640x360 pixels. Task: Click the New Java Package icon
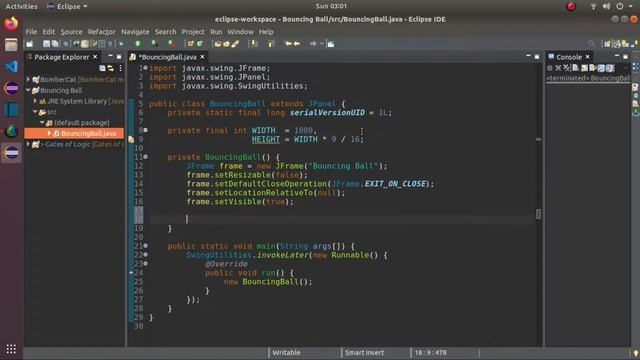click(x=191, y=44)
